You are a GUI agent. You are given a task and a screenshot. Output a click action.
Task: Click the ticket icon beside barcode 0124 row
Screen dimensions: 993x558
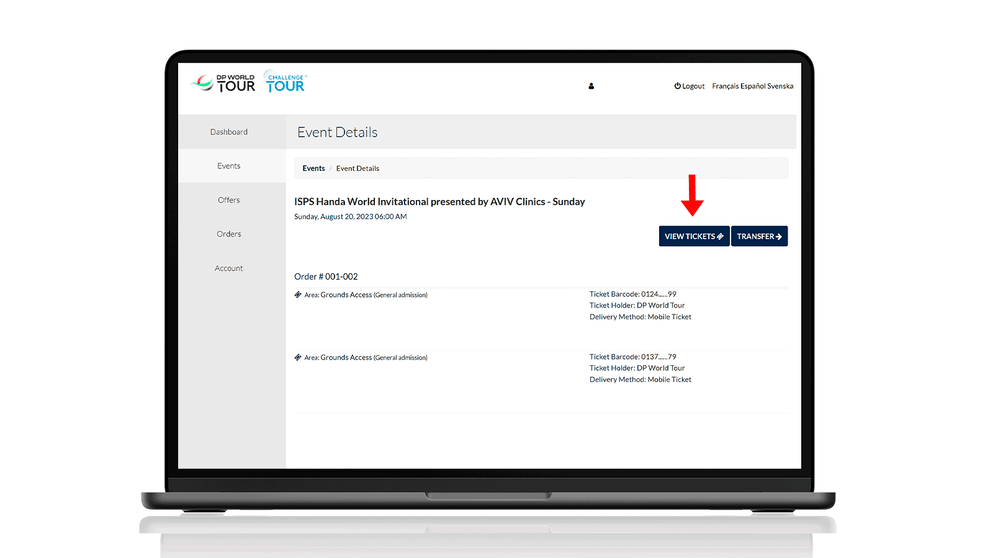pos(298,295)
